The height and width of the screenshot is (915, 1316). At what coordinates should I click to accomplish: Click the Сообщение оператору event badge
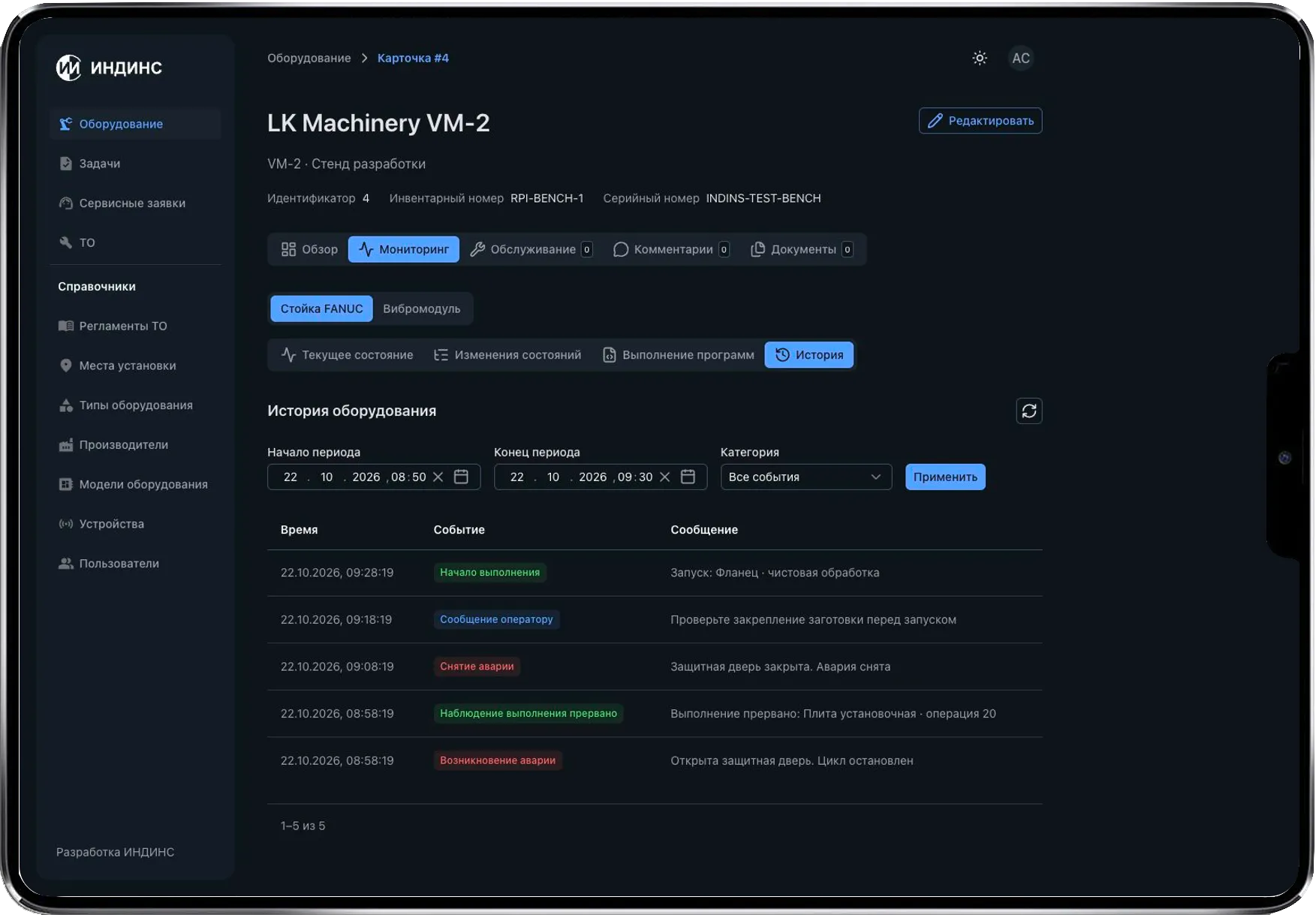tap(496, 619)
